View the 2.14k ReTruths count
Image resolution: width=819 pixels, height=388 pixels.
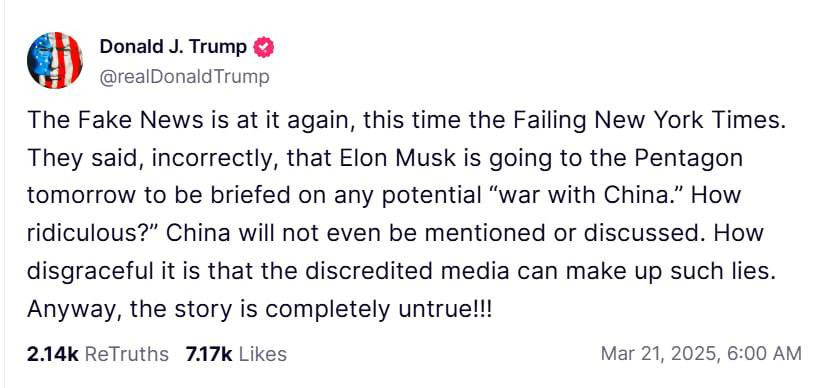pyautogui.click(x=52, y=354)
